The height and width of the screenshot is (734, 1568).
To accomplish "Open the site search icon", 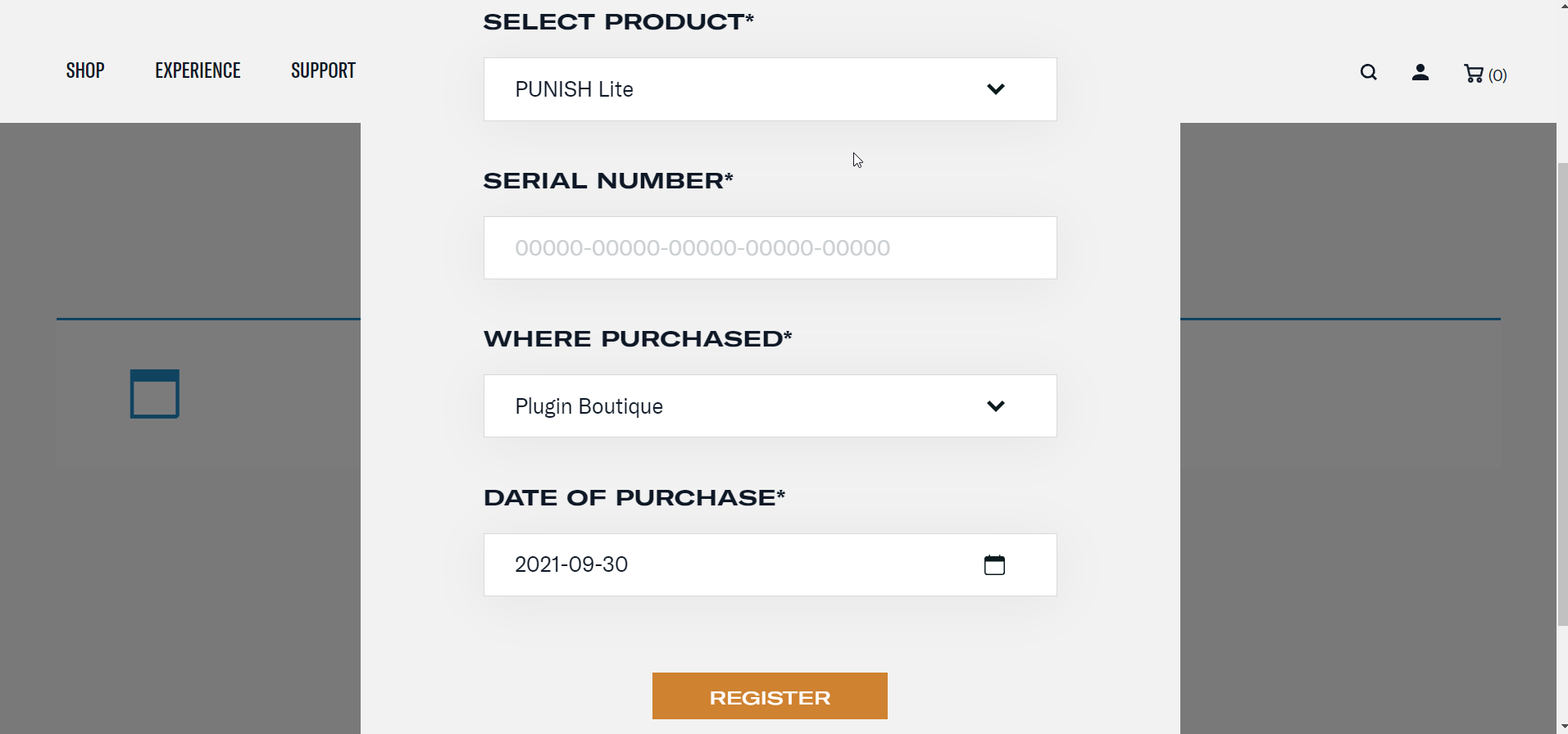I will 1368,73.
